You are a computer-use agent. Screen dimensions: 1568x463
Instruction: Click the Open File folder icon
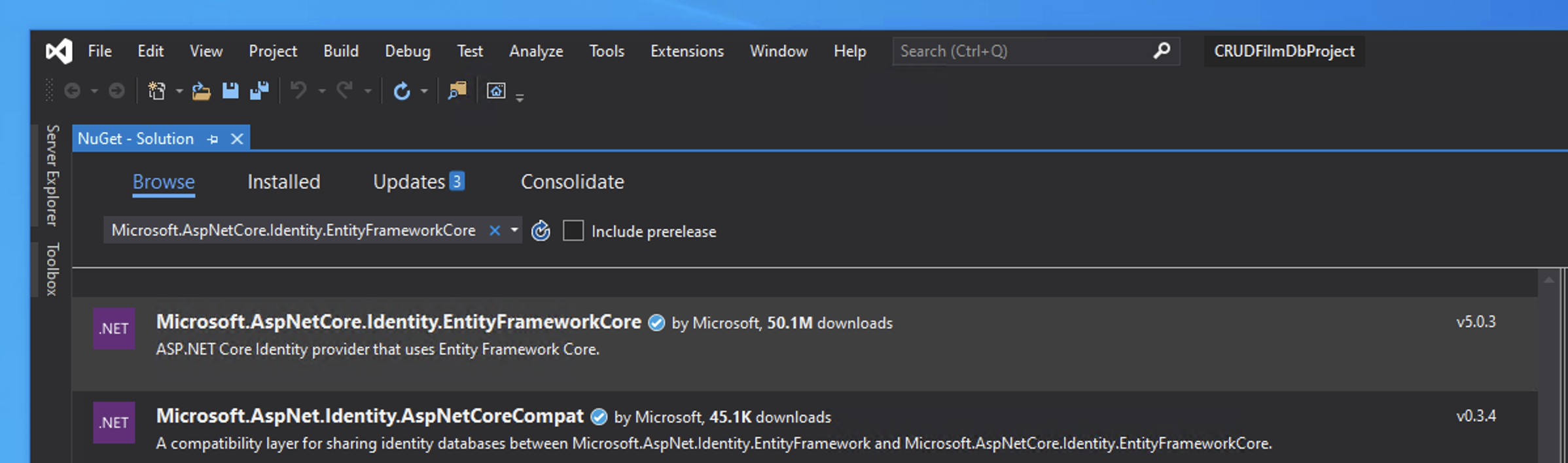(x=201, y=91)
